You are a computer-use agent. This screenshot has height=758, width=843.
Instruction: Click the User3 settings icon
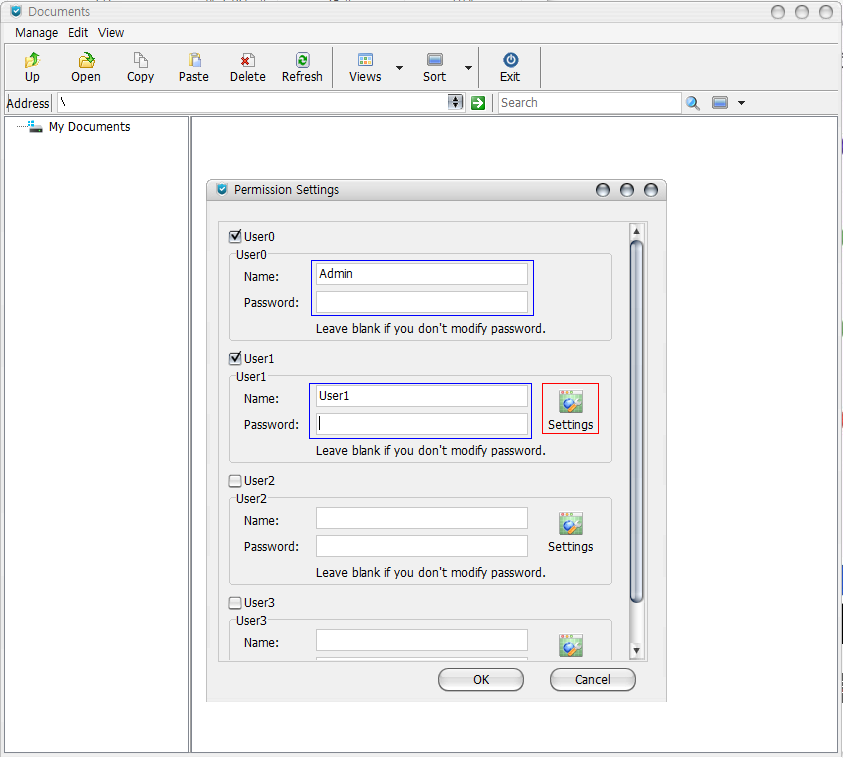(570, 645)
